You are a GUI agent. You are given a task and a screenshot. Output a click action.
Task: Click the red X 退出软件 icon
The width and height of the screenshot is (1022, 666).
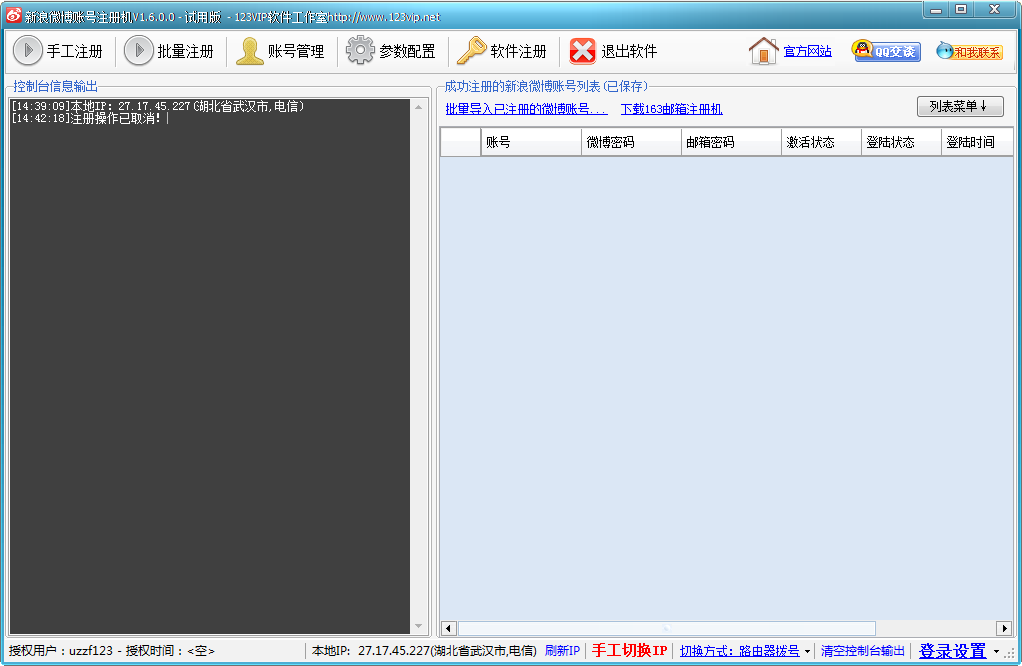tap(582, 51)
